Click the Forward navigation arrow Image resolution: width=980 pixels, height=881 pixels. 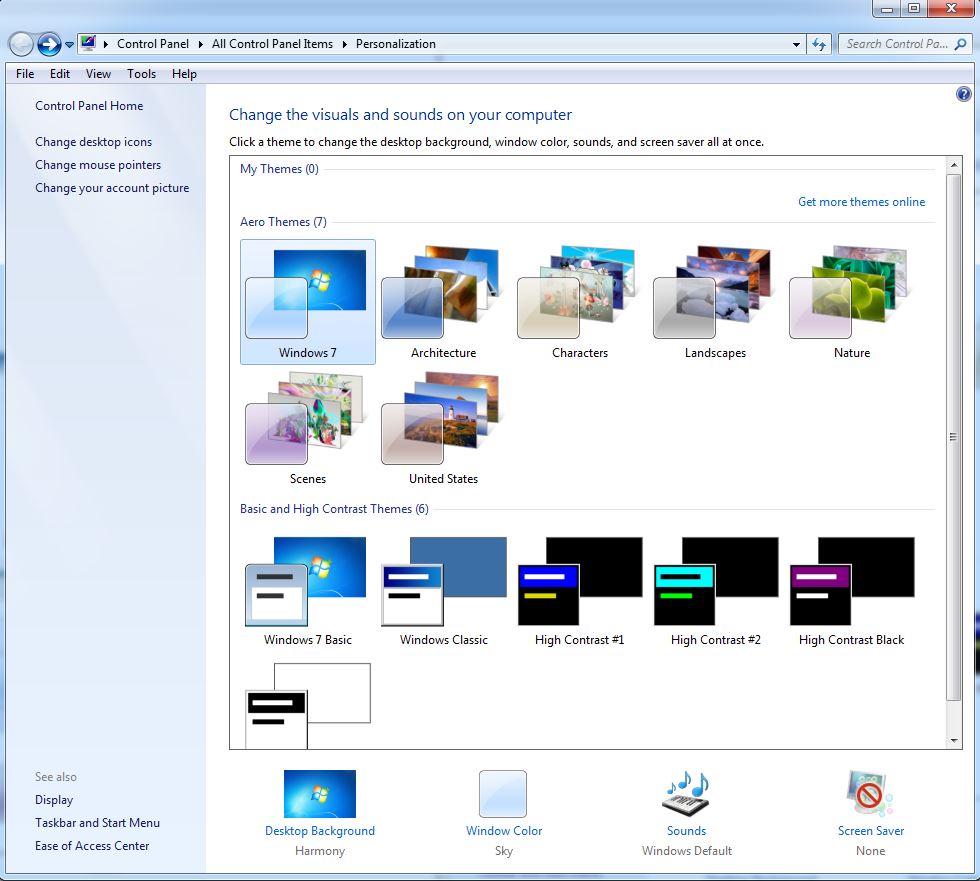49,44
